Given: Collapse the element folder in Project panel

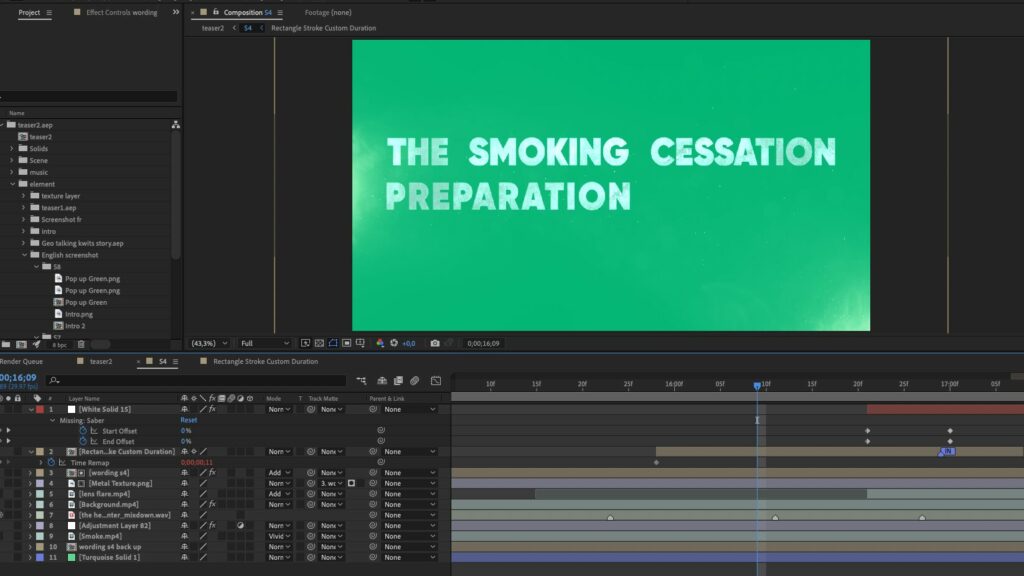Looking at the screenshot, I should point(12,184).
